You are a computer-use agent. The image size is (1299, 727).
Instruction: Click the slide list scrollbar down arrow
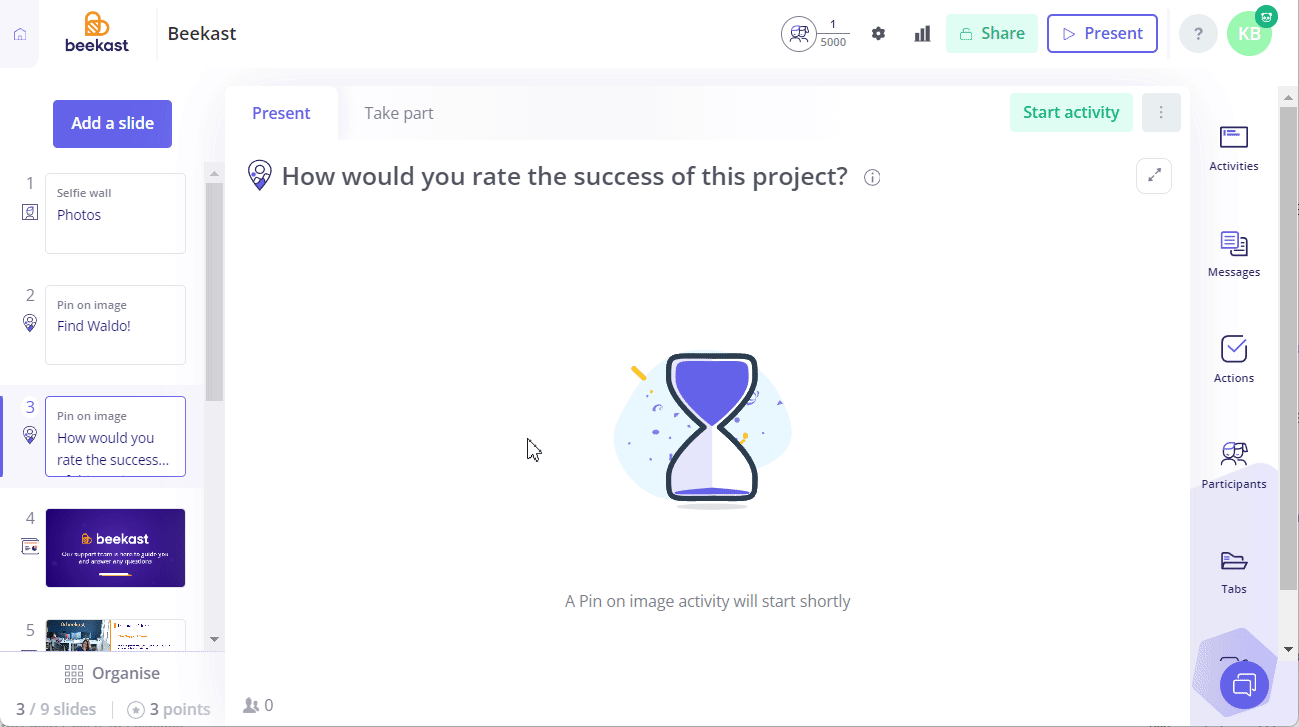[x=214, y=639]
